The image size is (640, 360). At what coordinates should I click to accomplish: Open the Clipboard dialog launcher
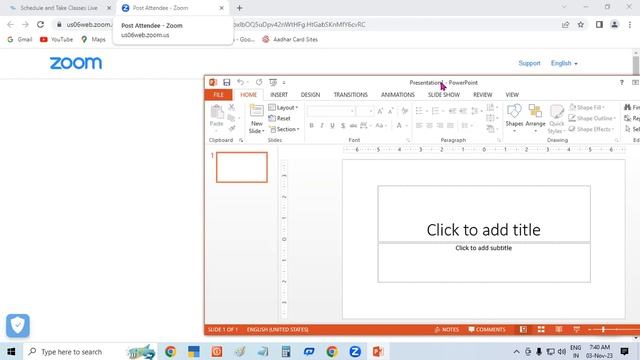click(x=241, y=140)
